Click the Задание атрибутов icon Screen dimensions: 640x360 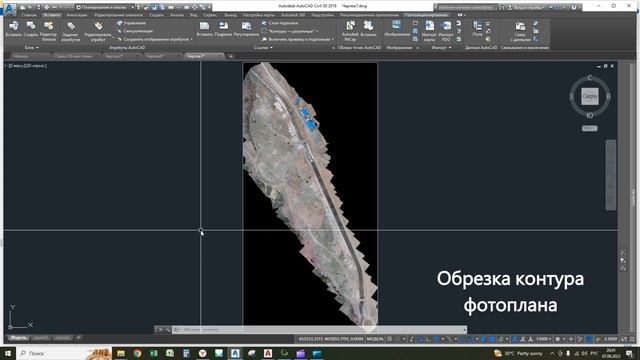(x=71, y=26)
